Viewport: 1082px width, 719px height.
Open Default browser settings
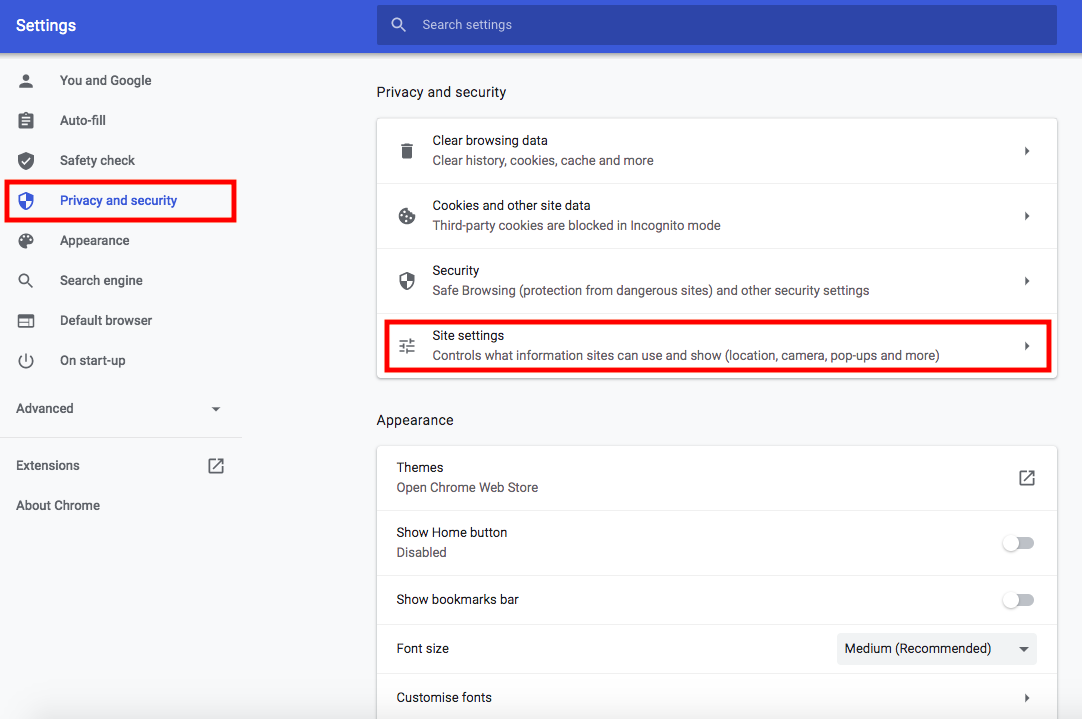pyautogui.click(x=106, y=321)
